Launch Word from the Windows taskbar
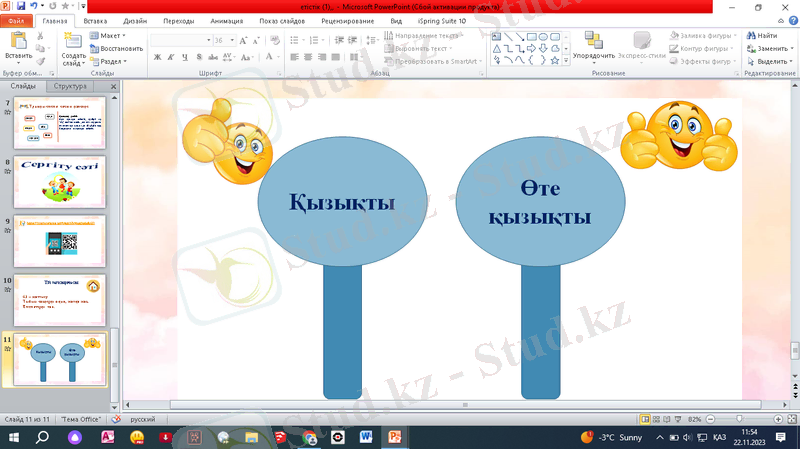This screenshot has height=449, width=800. [x=365, y=437]
